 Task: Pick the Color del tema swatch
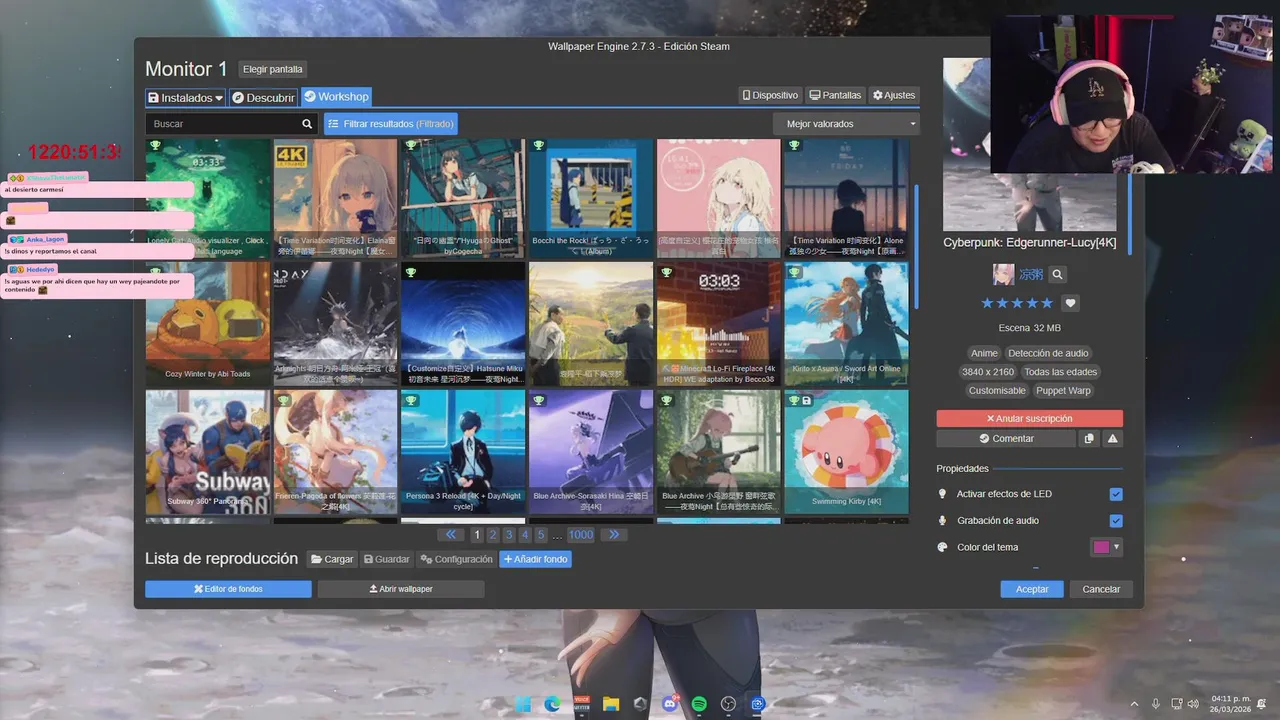(1105, 547)
